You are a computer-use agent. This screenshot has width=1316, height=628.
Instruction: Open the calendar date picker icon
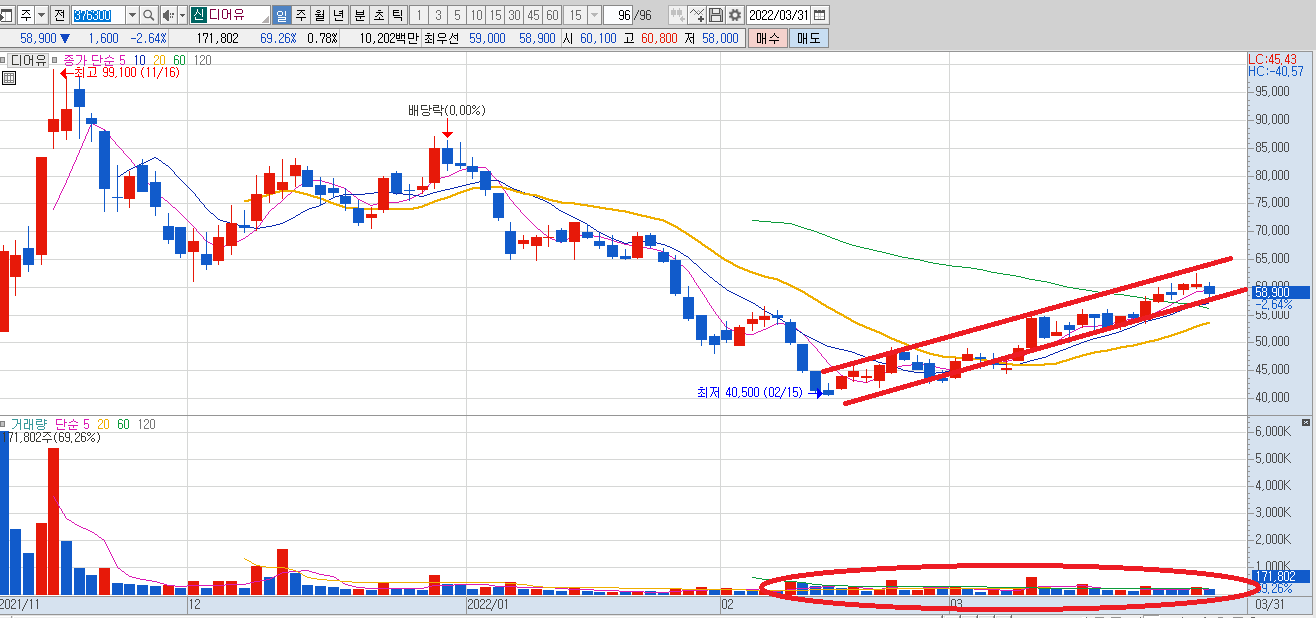tap(820, 15)
